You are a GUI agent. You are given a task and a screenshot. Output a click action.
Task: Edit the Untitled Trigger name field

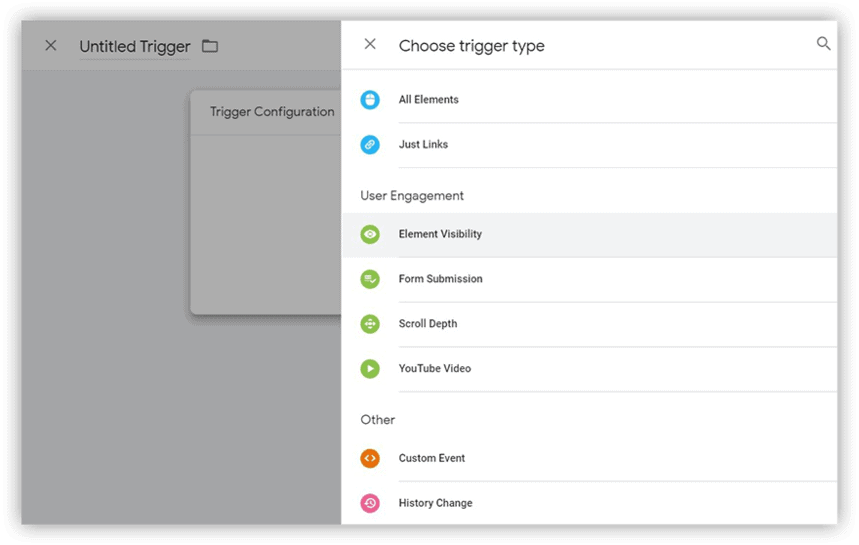(135, 47)
